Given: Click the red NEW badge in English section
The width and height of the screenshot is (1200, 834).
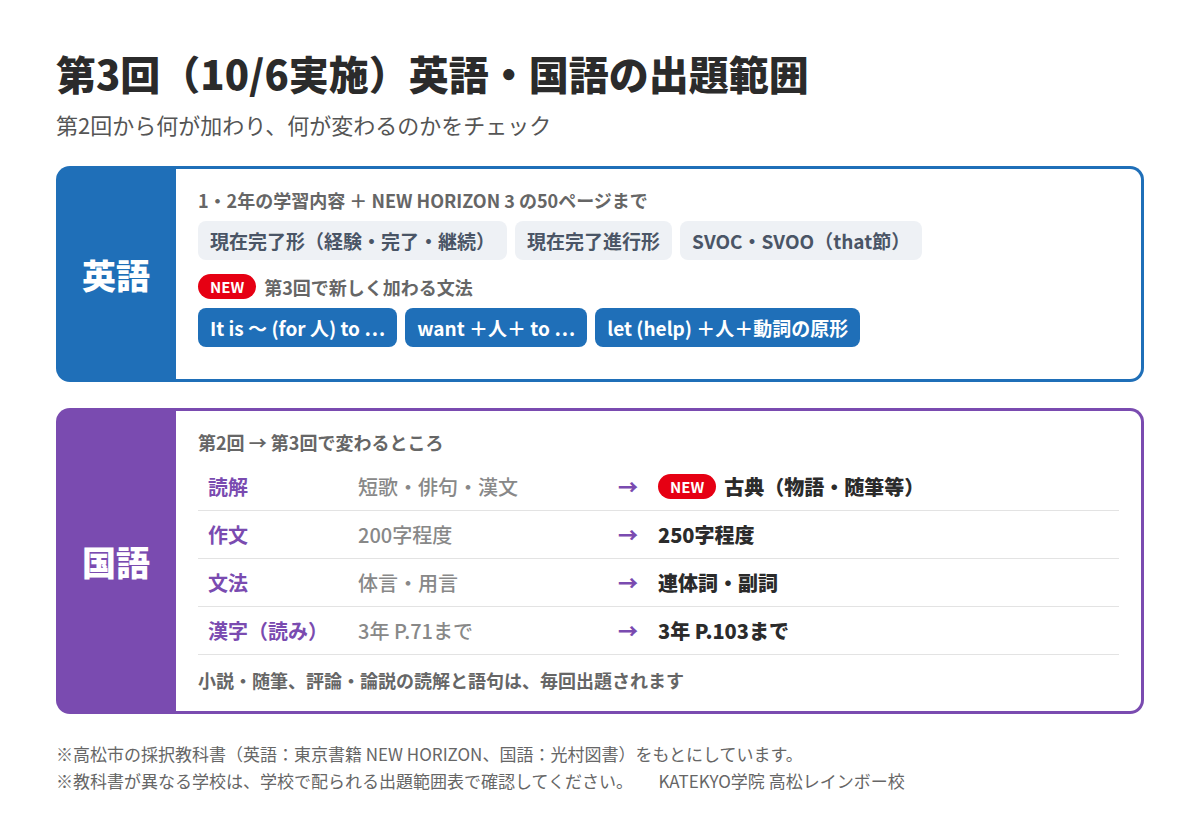Looking at the screenshot, I should pos(227,288).
